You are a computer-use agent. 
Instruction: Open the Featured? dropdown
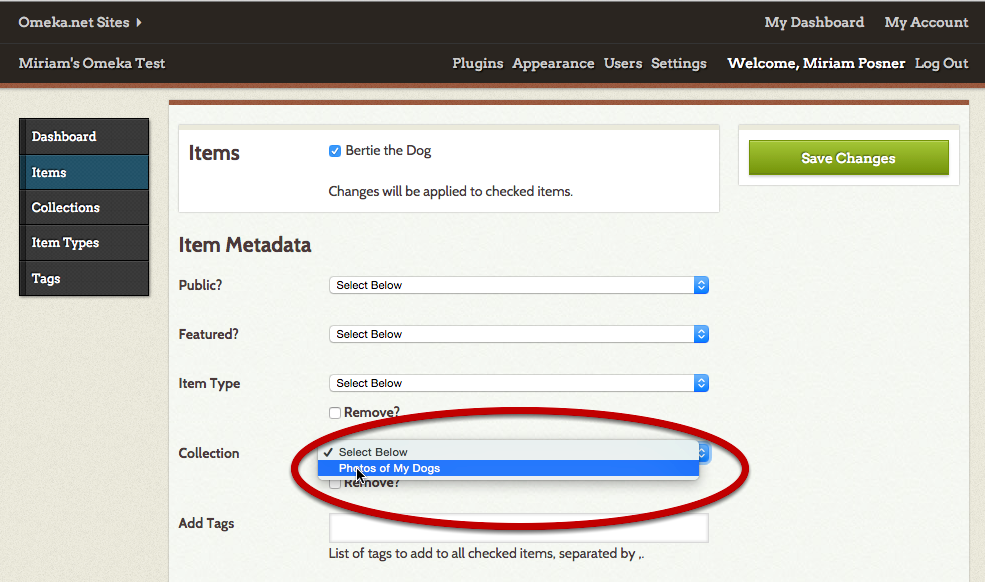coord(518,334)
